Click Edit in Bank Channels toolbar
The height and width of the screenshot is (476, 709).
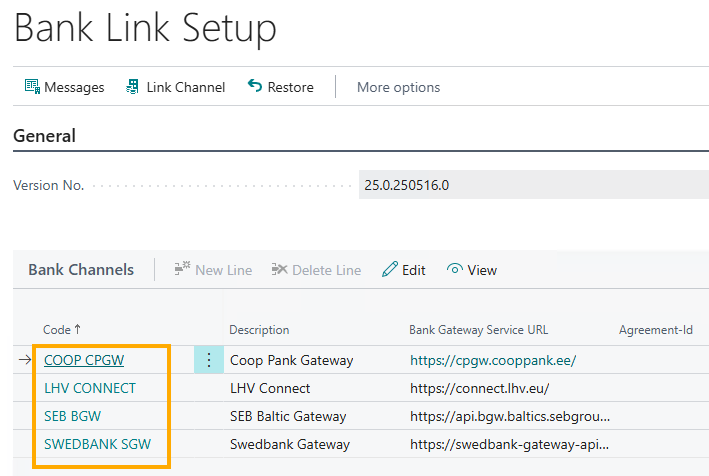coord(403,270)
